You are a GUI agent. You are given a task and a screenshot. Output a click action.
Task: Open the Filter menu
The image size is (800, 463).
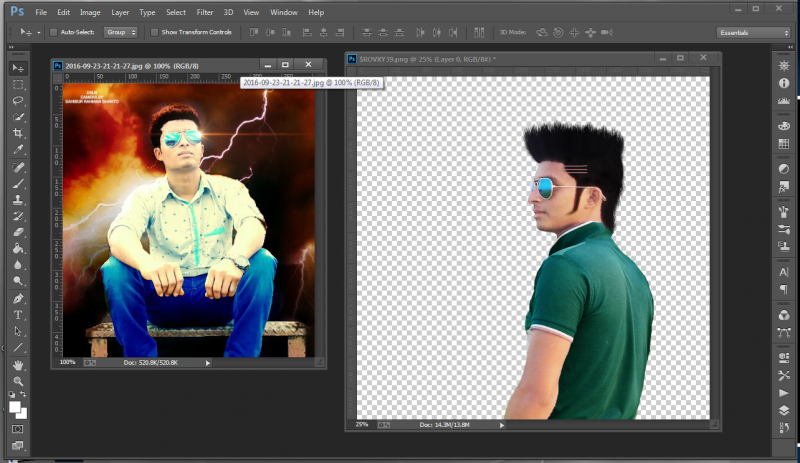click(204, 12)
